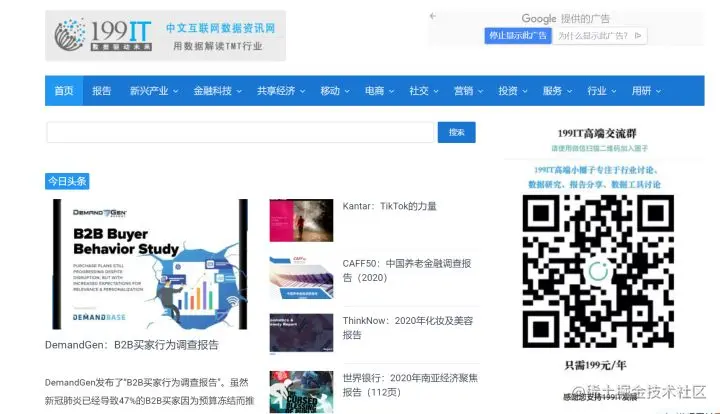Screen dimensions: 720x414
Task: Open the 首页 tab
Action: point(64,91)
